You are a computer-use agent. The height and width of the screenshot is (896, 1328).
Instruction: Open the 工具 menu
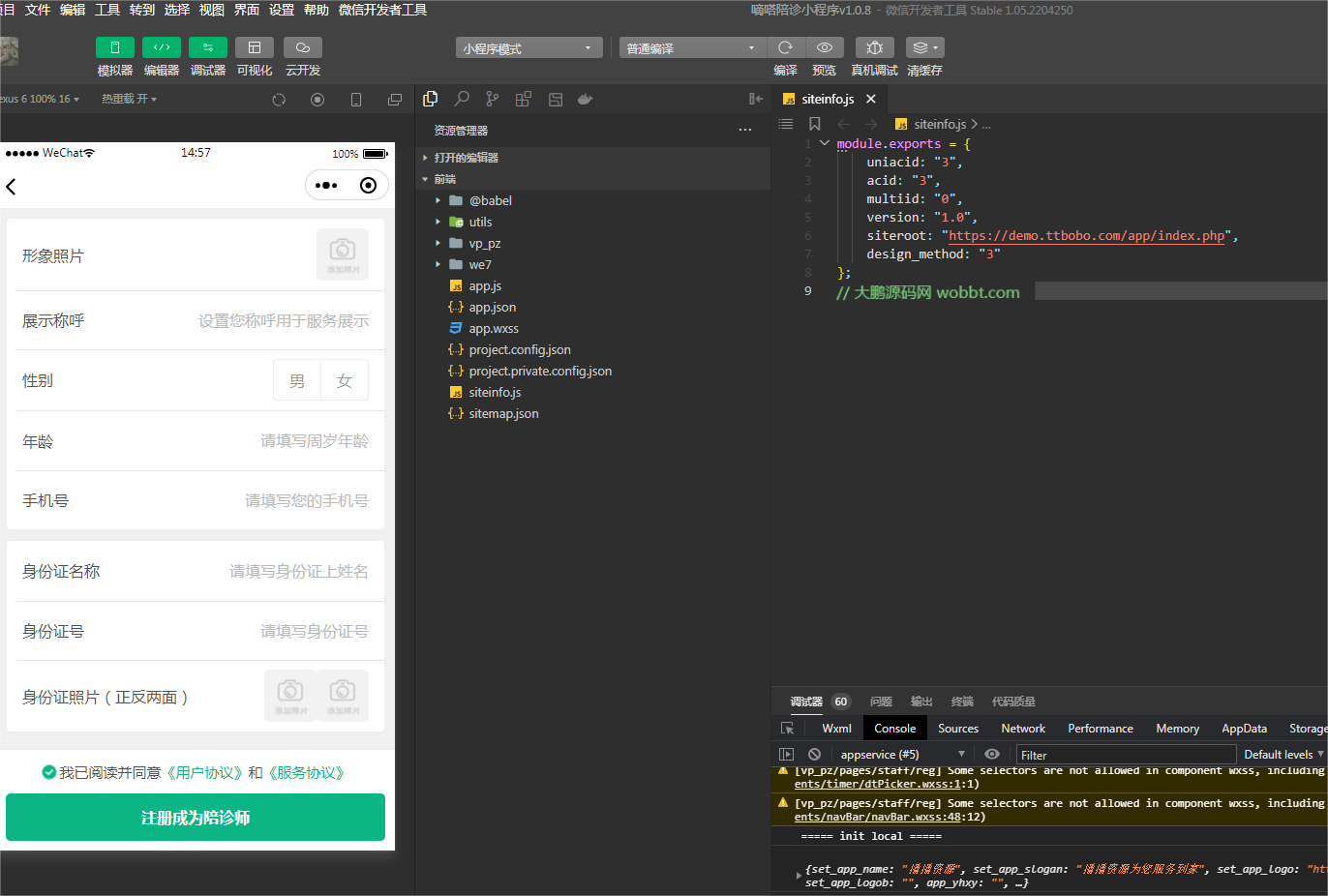coord(107,10)
